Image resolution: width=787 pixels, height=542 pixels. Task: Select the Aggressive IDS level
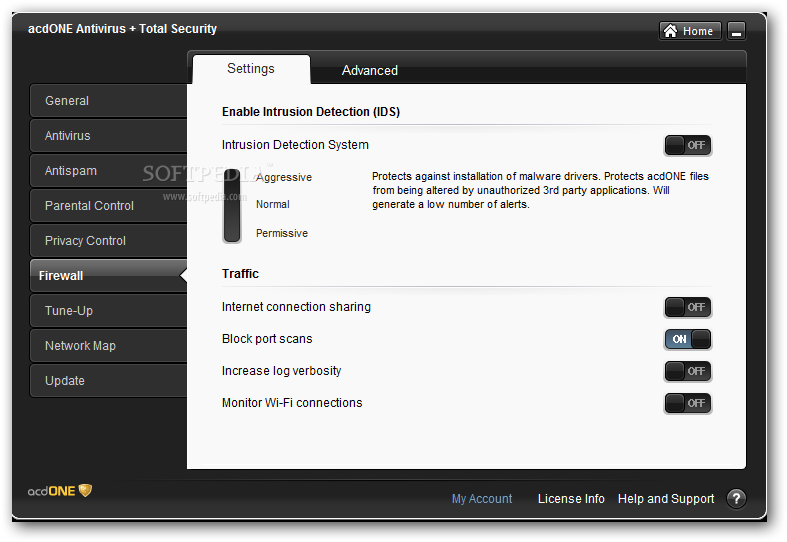(284, 177)
